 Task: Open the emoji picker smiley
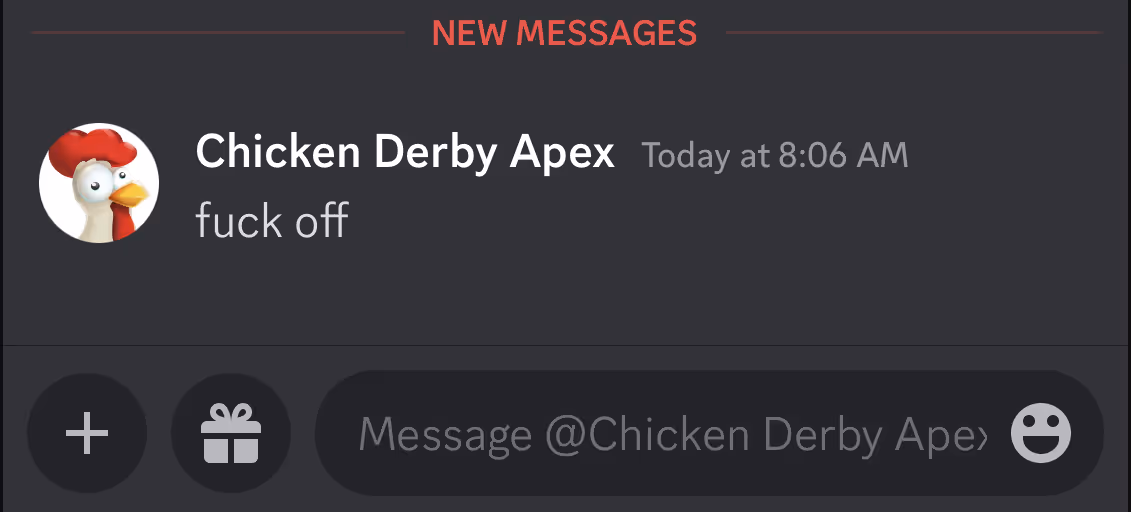coord(1041,433)
